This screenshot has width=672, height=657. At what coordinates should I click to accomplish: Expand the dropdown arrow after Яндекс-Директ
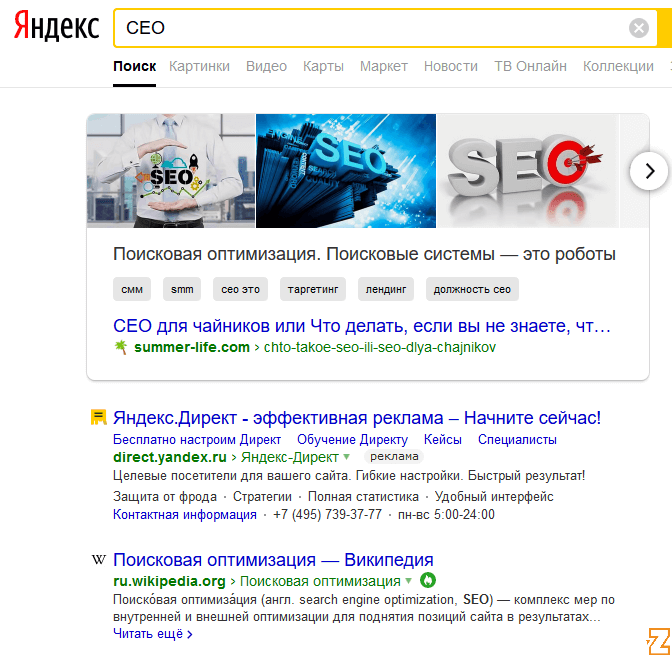347,457
